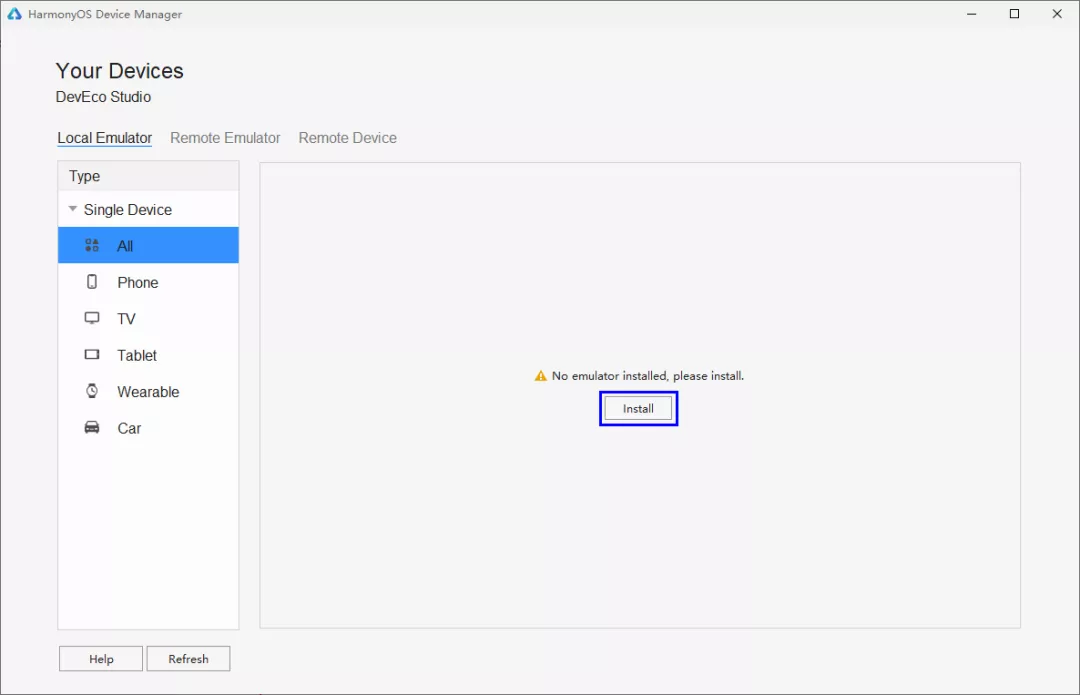Click the Wearable watch icon
Viewport: 1080px width, 695px height.
92,391
